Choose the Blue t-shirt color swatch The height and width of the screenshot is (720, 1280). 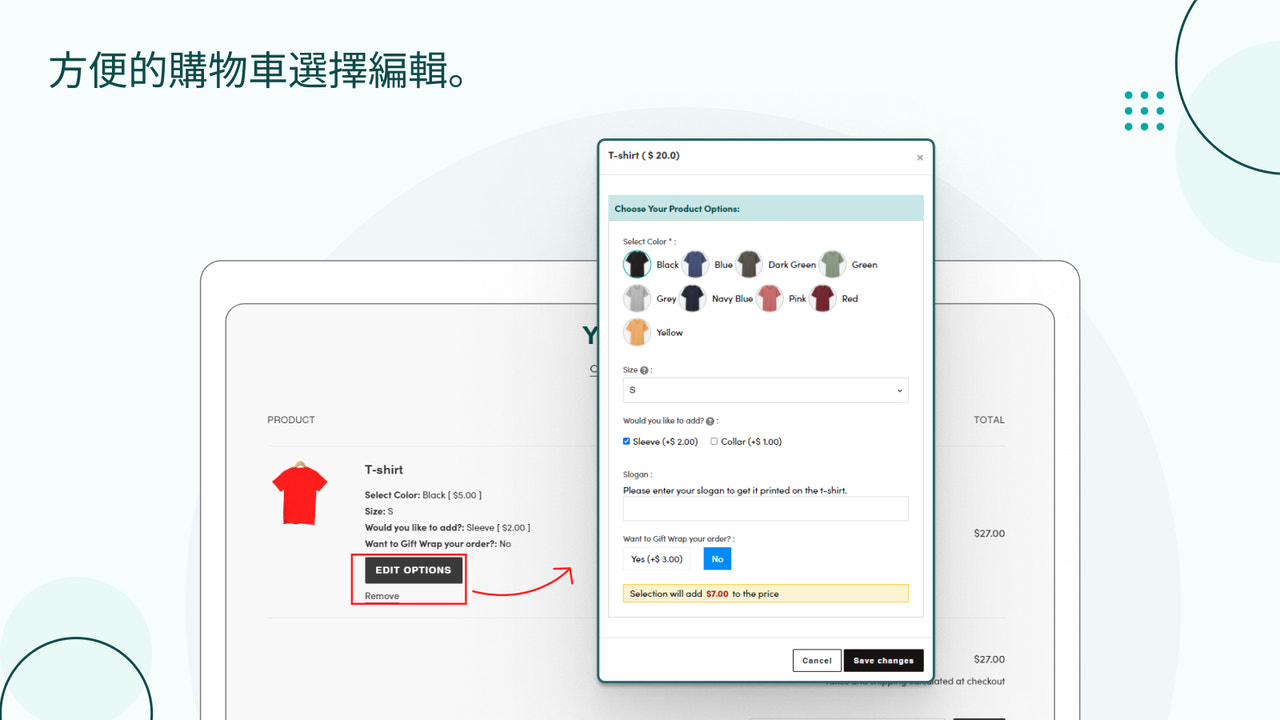tap(695, 264)
